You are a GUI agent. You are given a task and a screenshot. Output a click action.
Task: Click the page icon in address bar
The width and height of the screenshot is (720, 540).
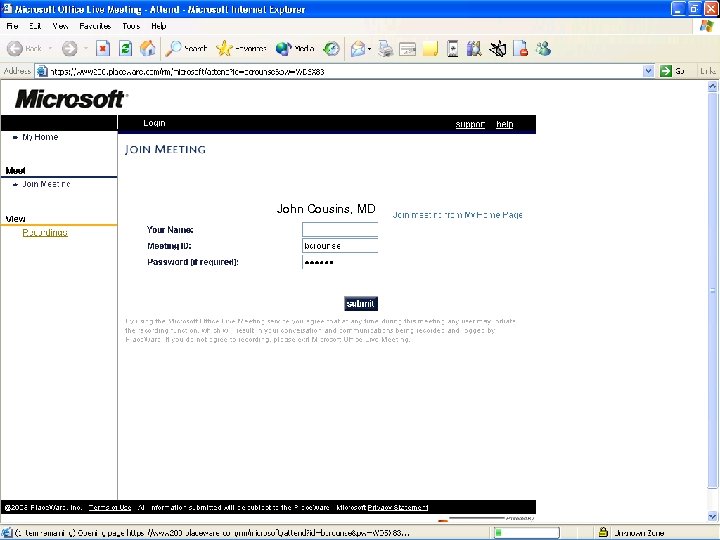pyautogui.click(x=42, y=71)
